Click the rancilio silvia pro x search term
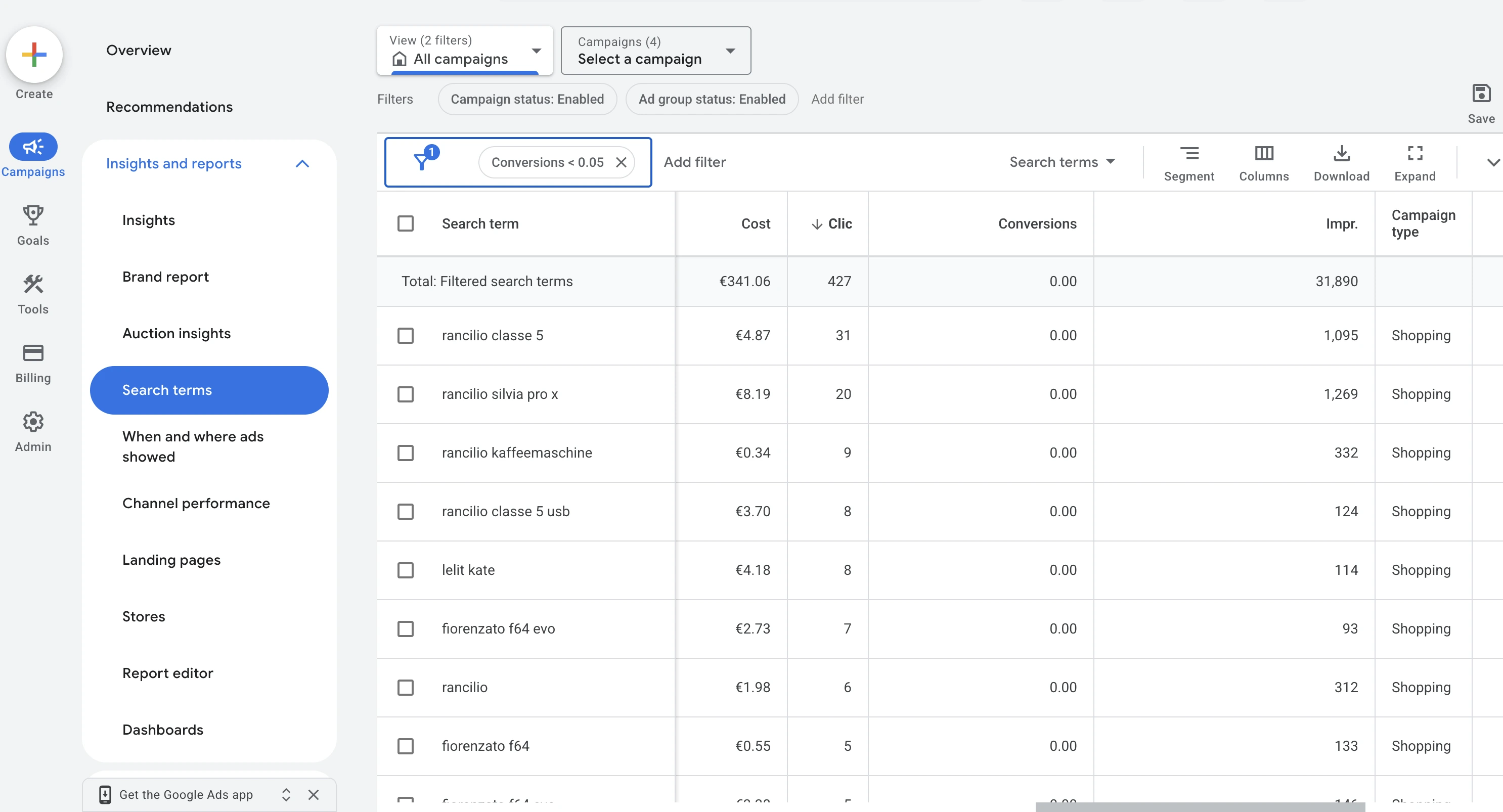 [x=500, y=394]
